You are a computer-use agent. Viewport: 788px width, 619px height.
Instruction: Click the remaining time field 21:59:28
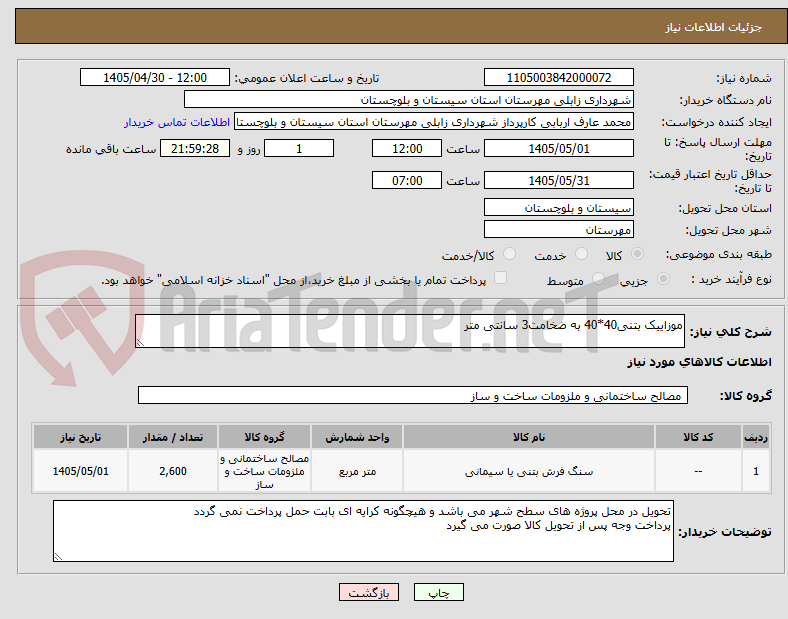pos(195,149)
